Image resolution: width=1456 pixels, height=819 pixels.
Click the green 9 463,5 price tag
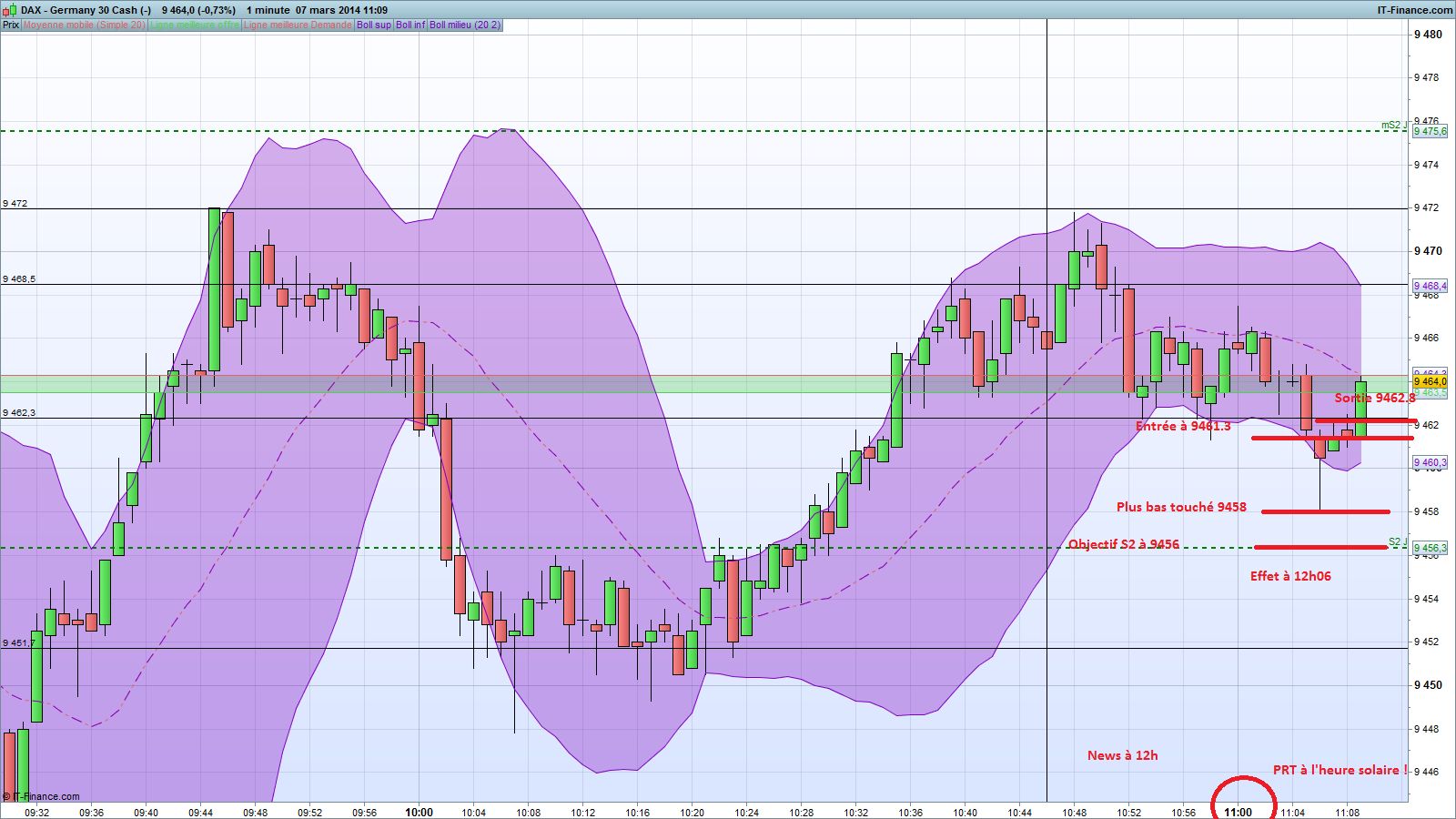tap(1430, 392)
